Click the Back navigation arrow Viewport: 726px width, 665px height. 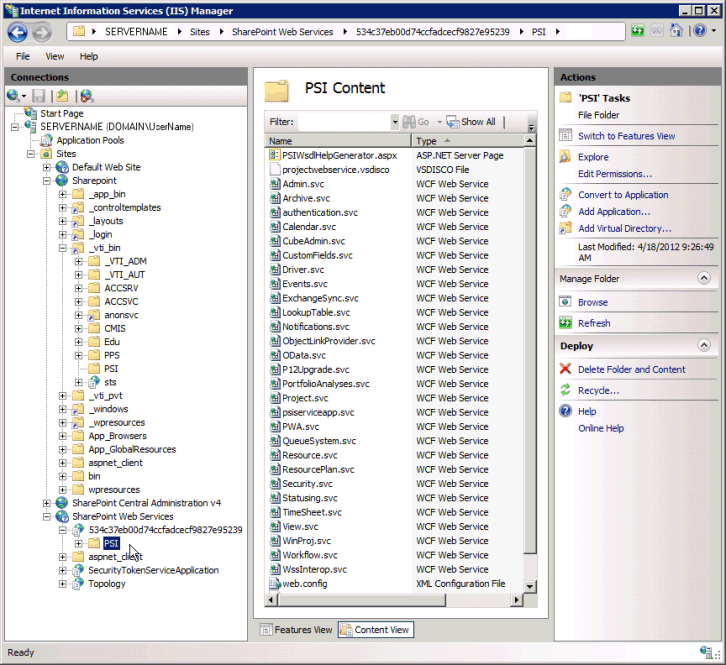point(18,32)
